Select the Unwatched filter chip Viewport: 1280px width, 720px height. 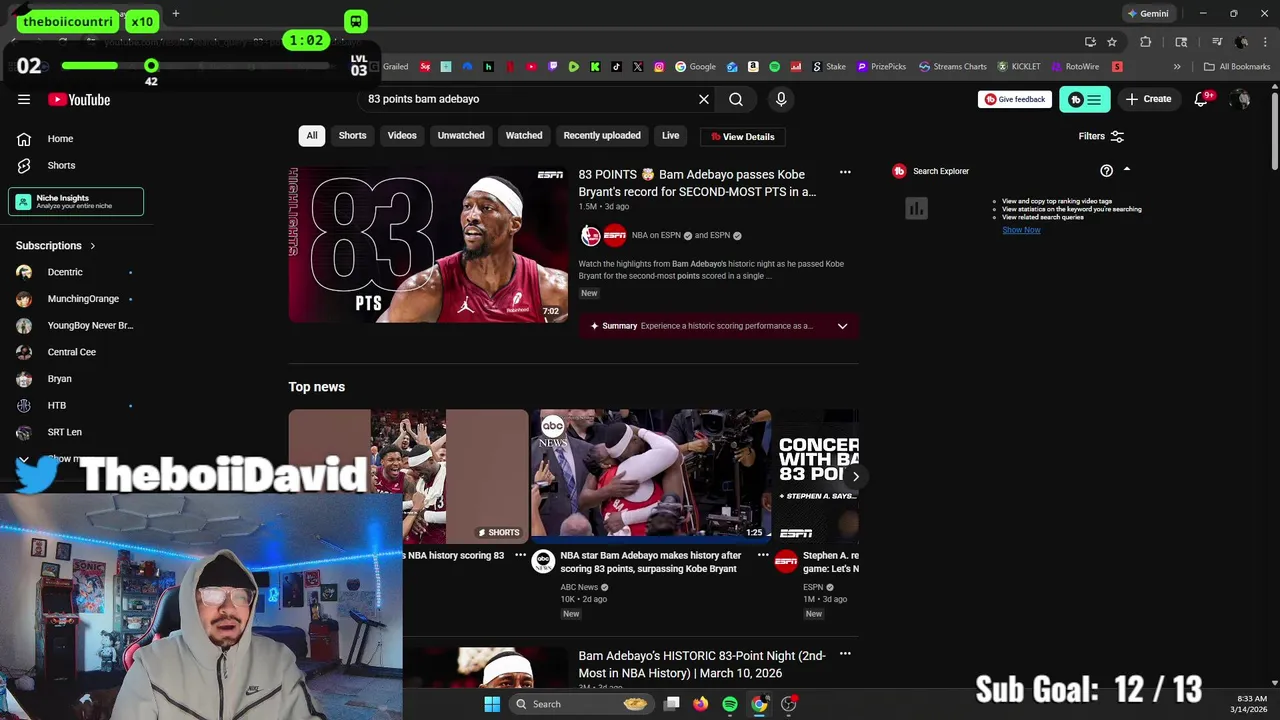[461, 135]
